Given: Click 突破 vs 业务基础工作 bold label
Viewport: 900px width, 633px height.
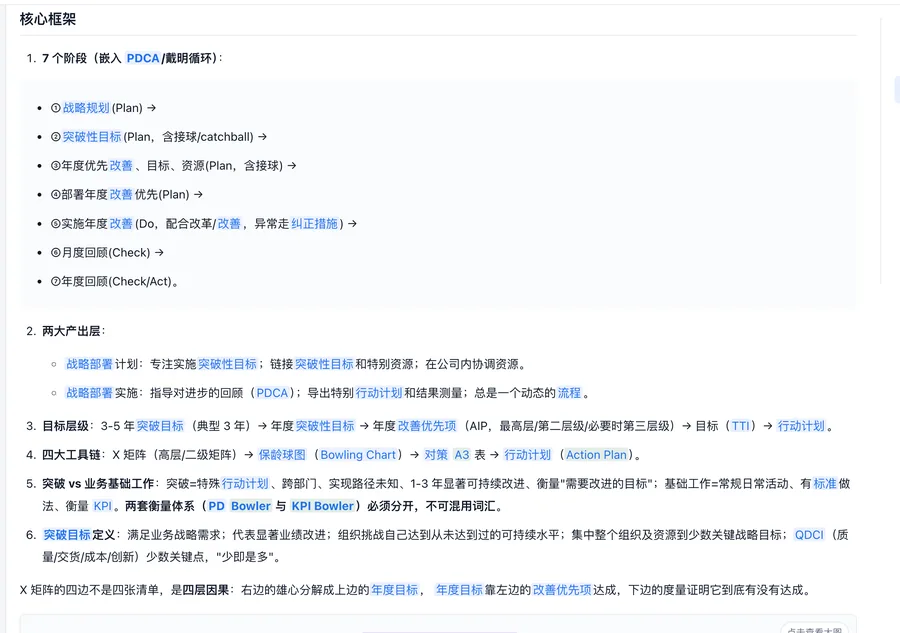Looking at the screenshot, I should coord(98,484).
